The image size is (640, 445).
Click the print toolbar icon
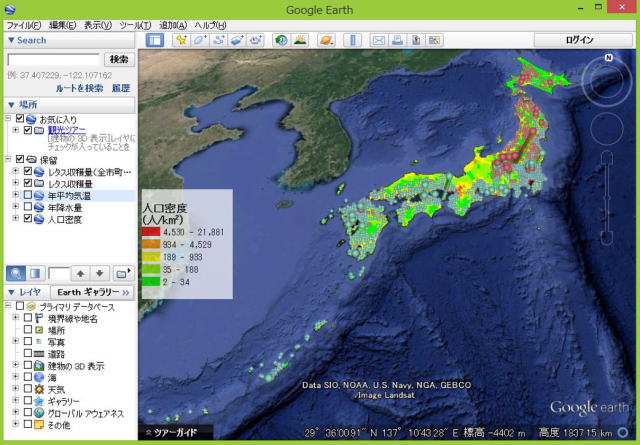(x=397, y=40)
